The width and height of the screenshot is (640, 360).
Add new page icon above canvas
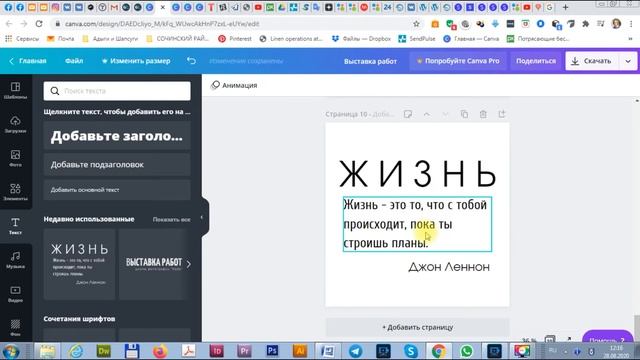click(x=502, y=114)
